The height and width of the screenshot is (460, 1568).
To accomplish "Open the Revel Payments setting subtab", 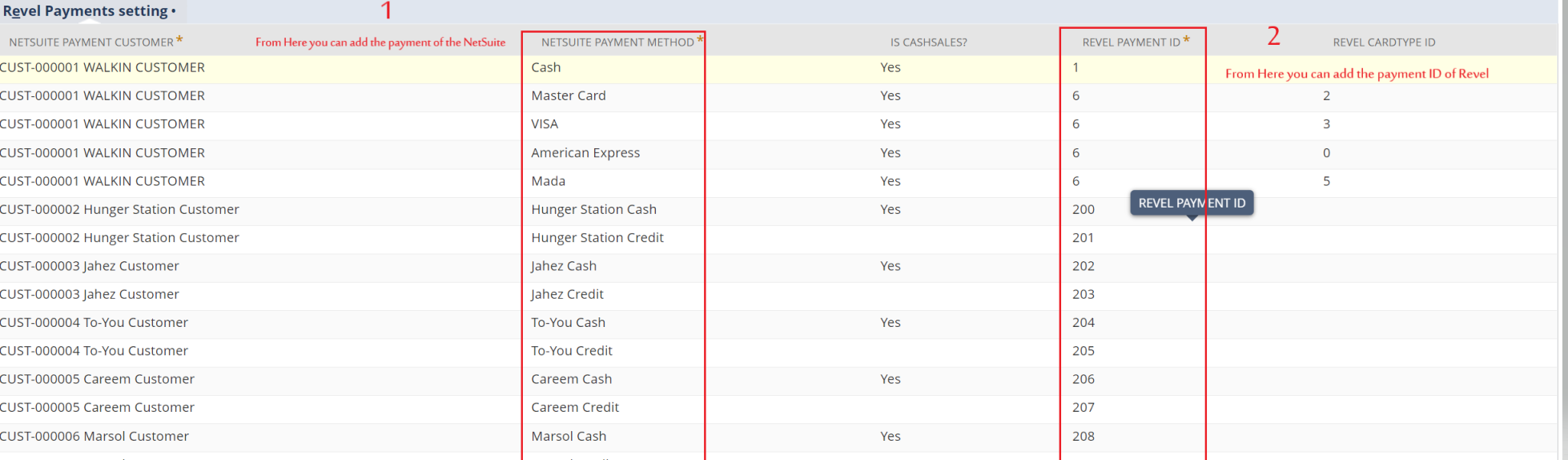I will (89, 11).
